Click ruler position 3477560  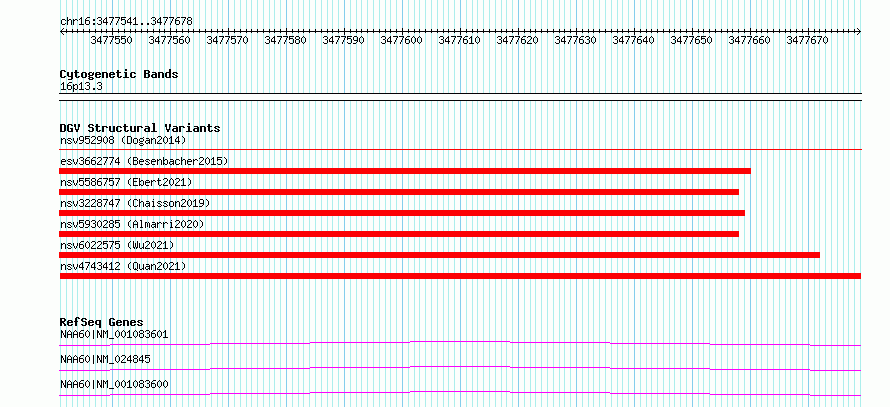tap(169, 40)
